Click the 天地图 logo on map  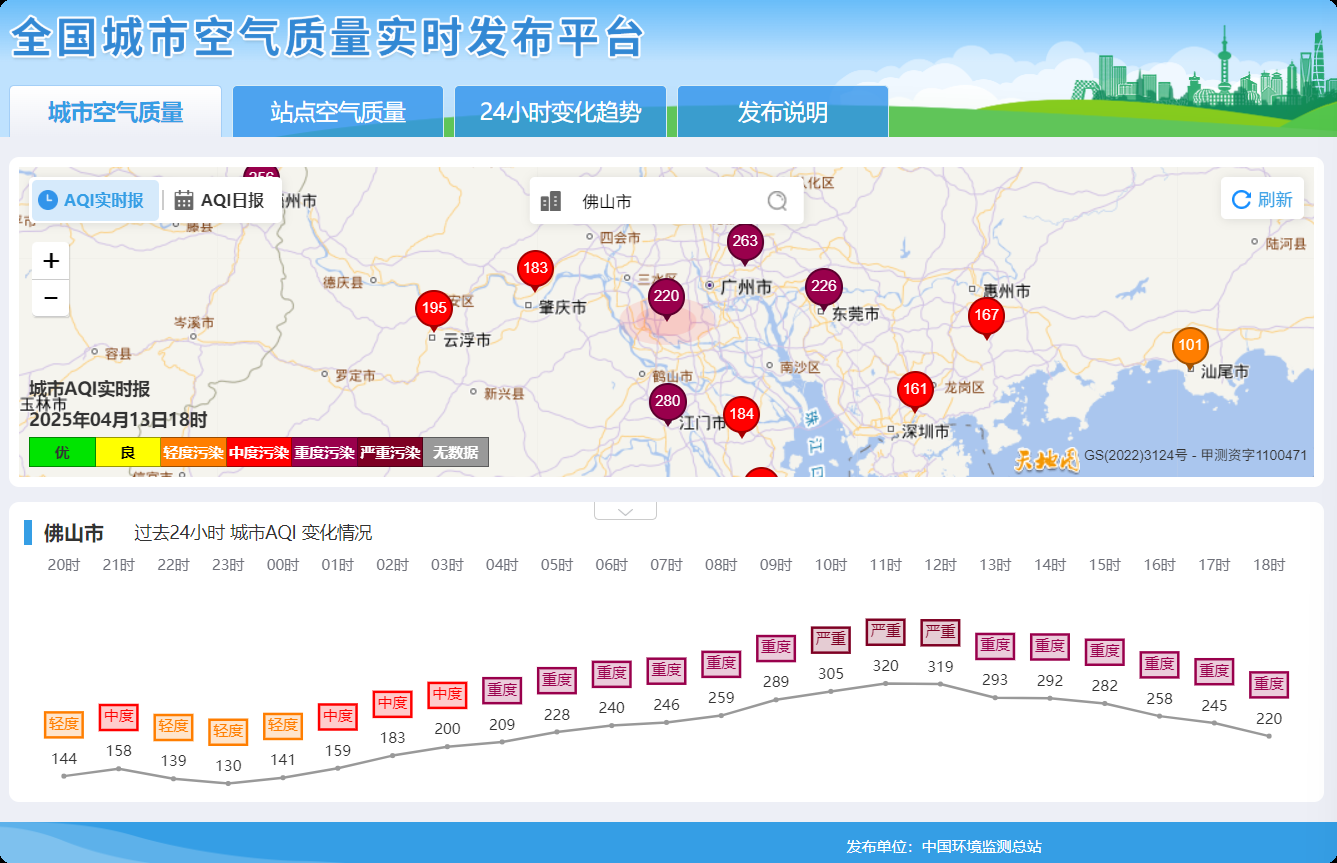[x=1047, y=460]
